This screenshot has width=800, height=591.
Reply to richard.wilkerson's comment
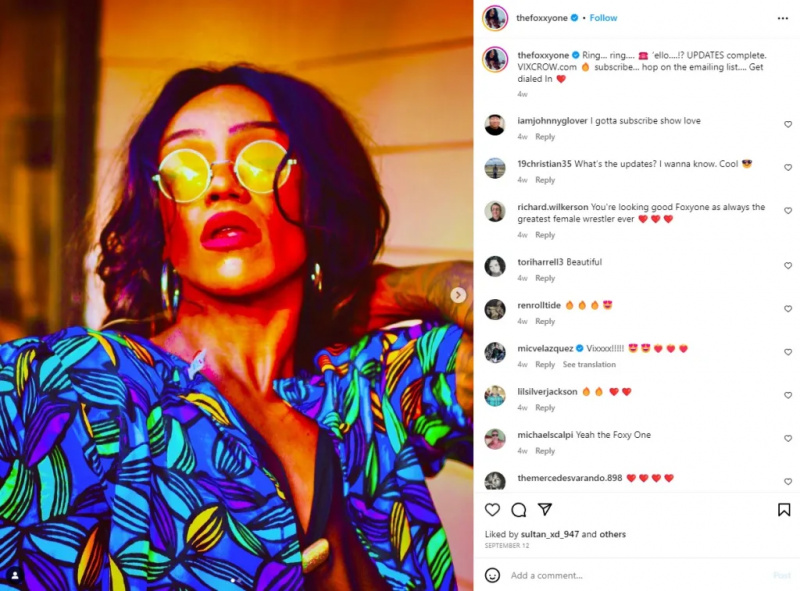545,235
